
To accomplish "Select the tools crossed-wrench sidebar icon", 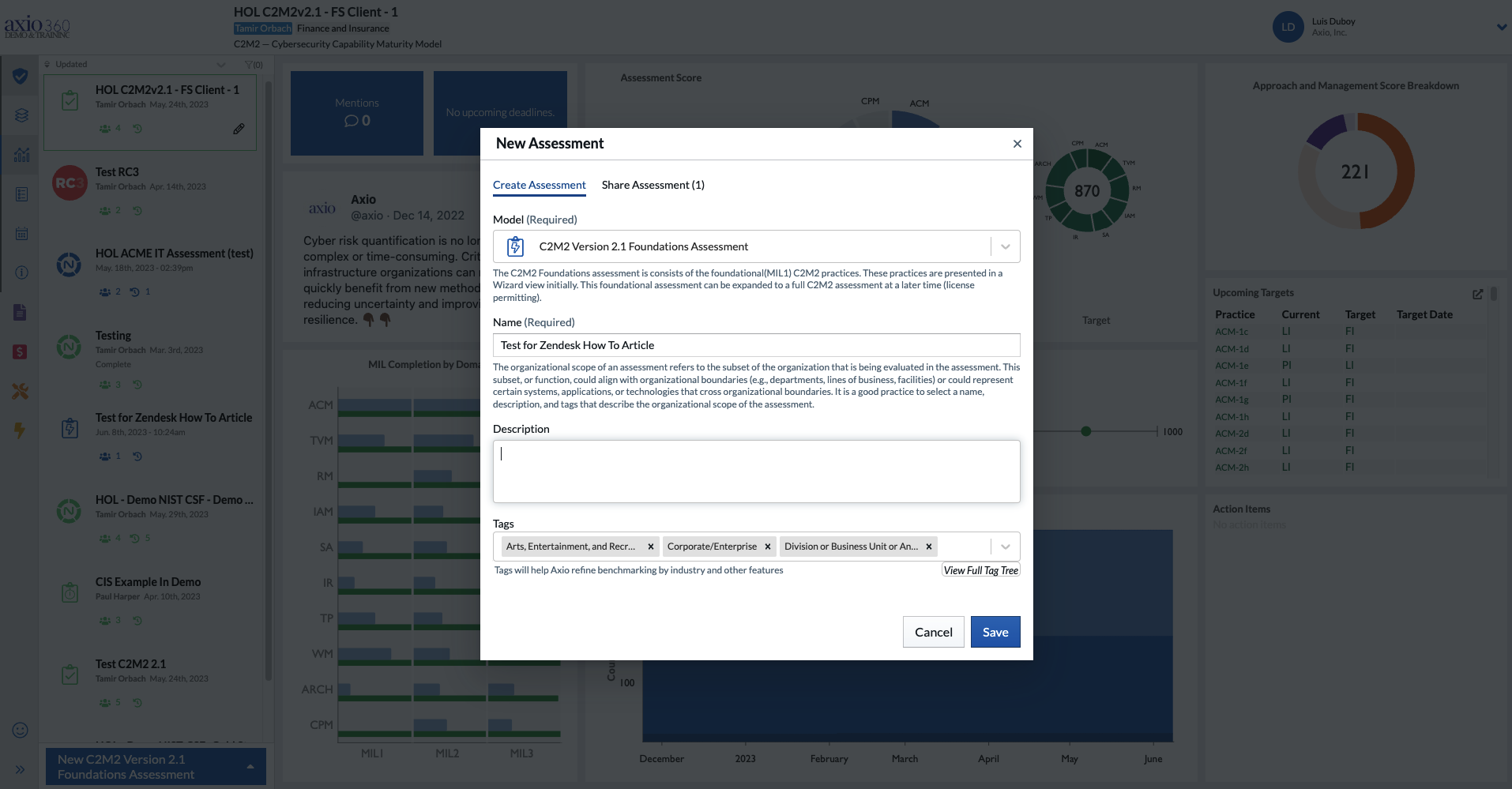I will (21, 391).
